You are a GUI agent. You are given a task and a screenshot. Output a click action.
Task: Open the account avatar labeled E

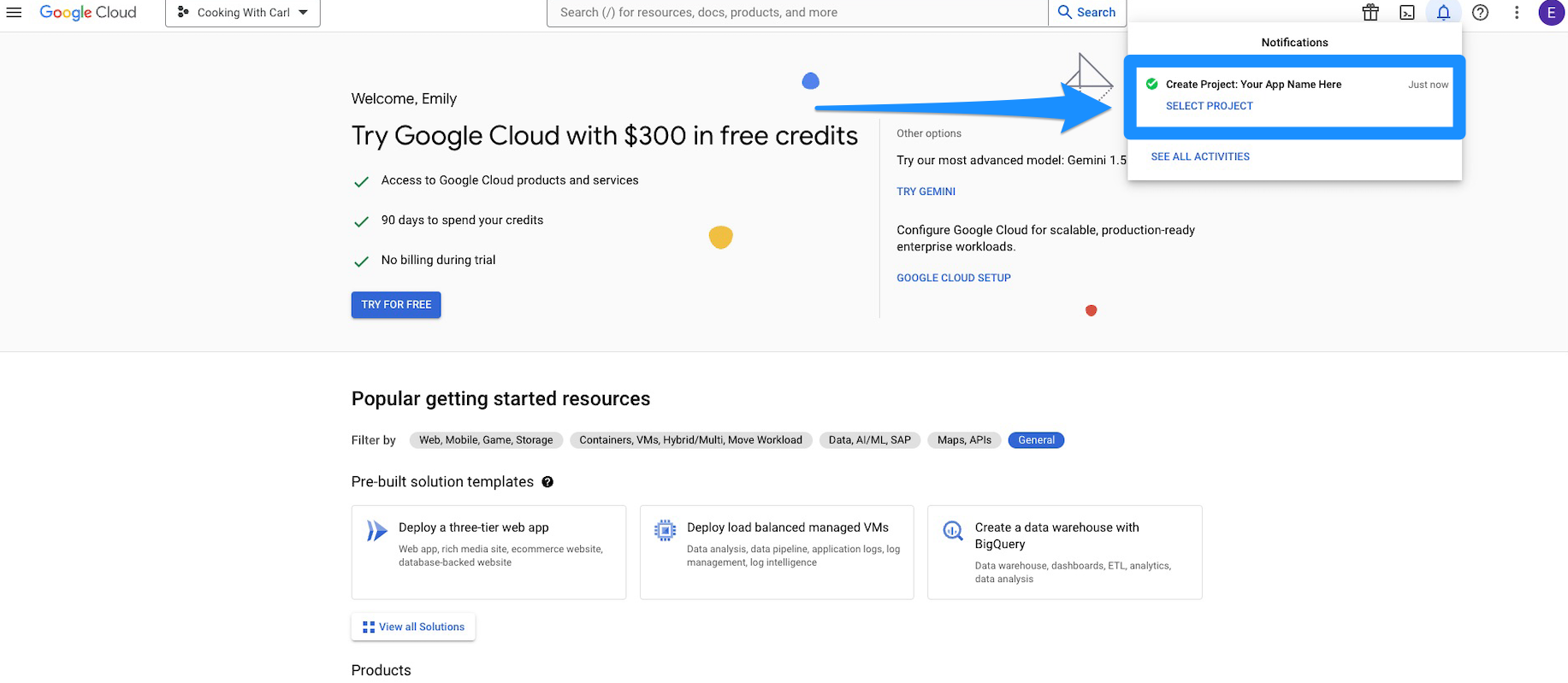pos(1551,13)
